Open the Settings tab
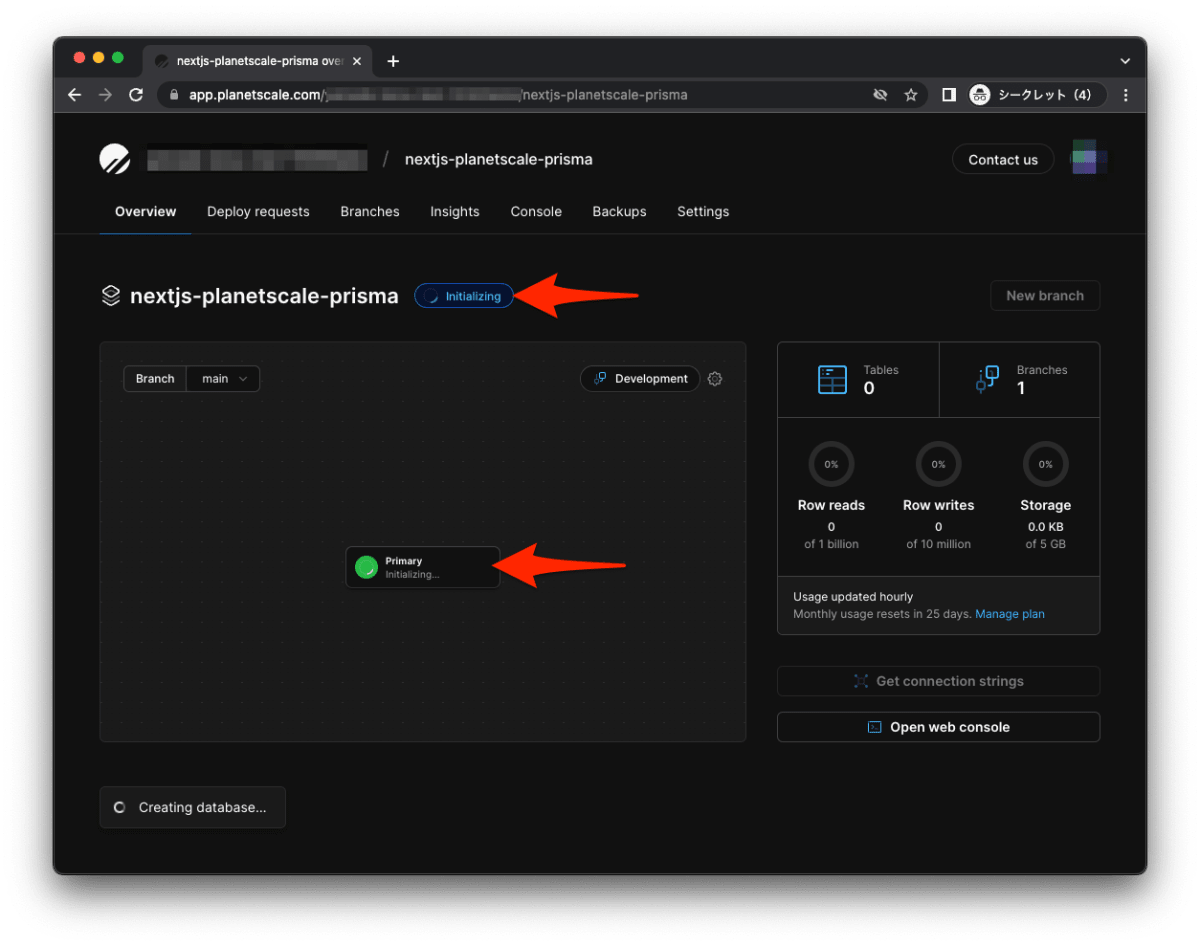This screenshot has height=946, width=1200. pos(703,211)
